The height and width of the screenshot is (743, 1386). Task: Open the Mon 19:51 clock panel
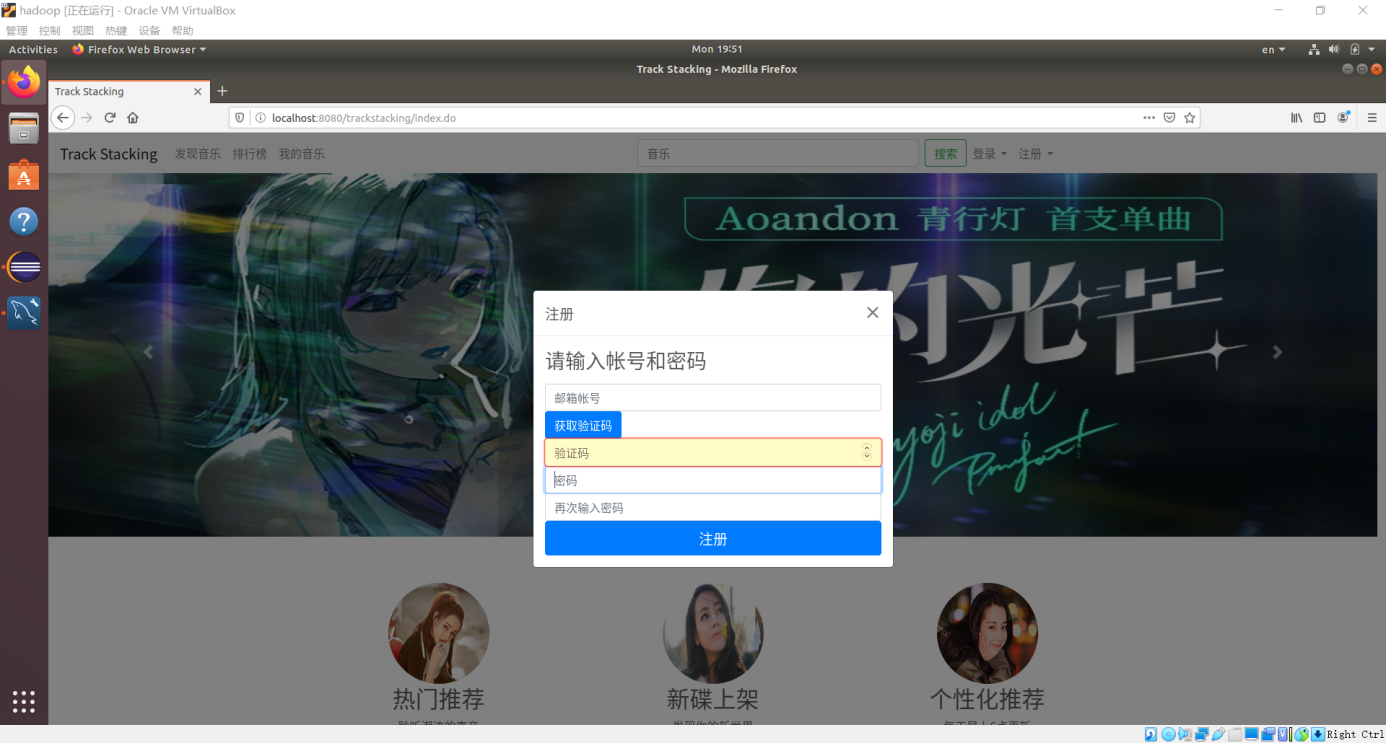717,49
